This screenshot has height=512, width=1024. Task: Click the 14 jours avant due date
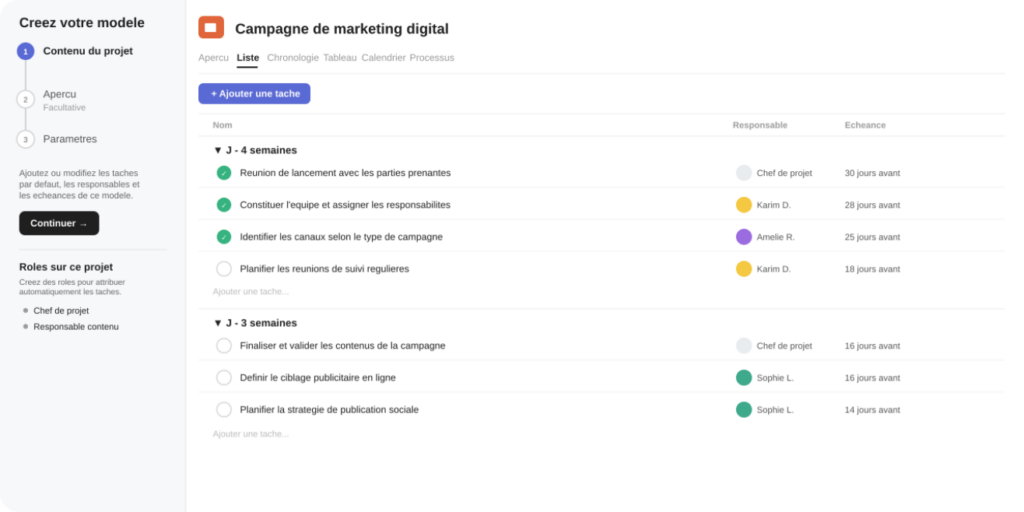coord(872,410)
